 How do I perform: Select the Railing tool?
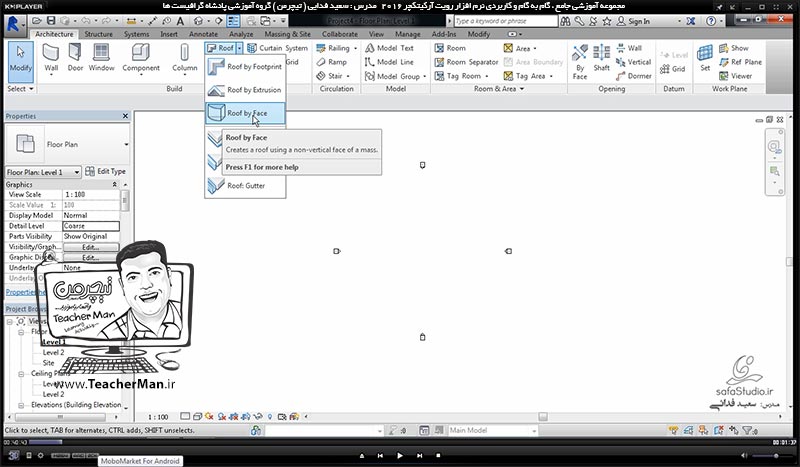click(x=336, y=48)
